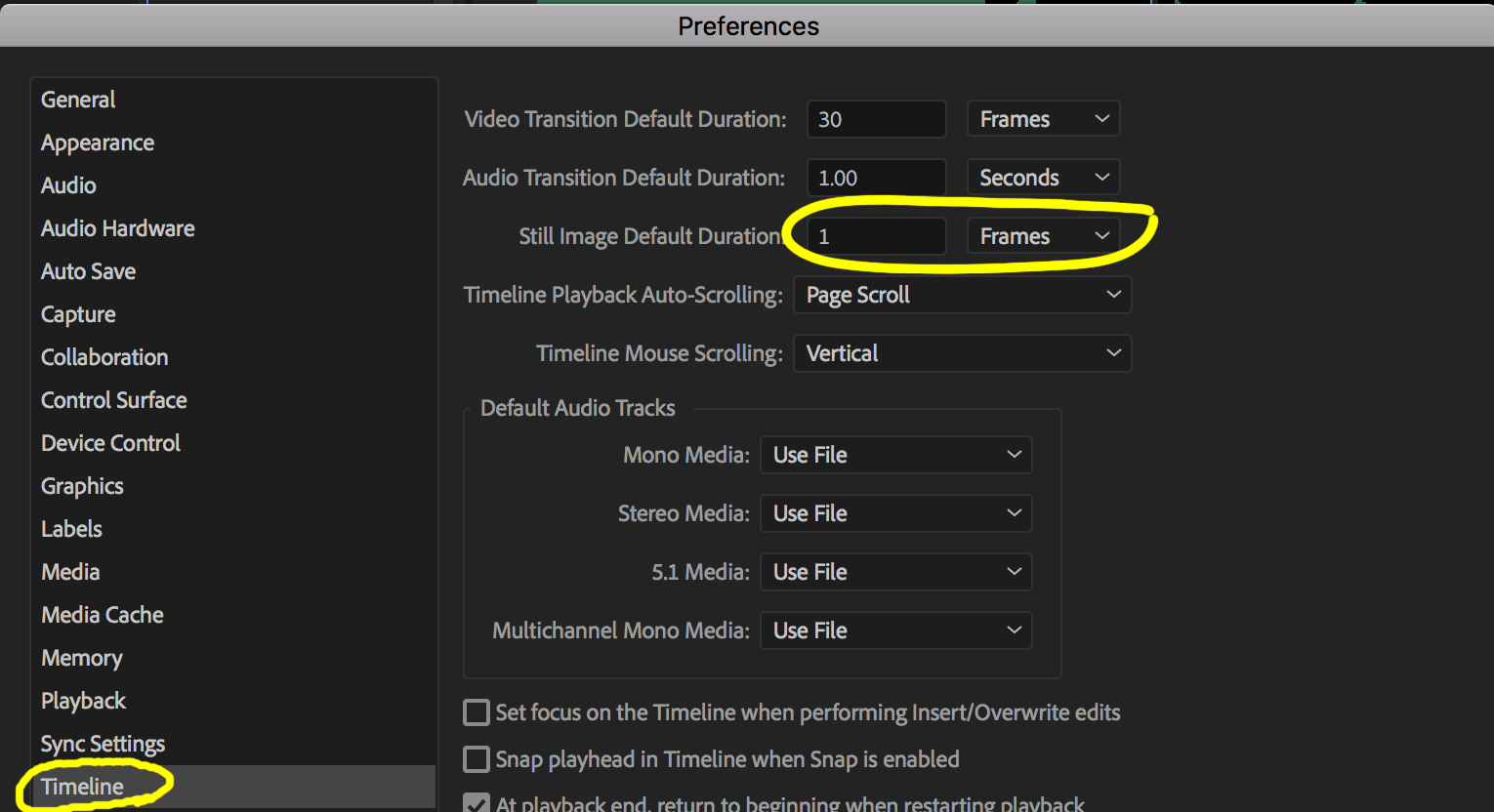Open Stereo Media dropdown
The height and width of the screenshot is (812, 1494).
click(895, 513)
